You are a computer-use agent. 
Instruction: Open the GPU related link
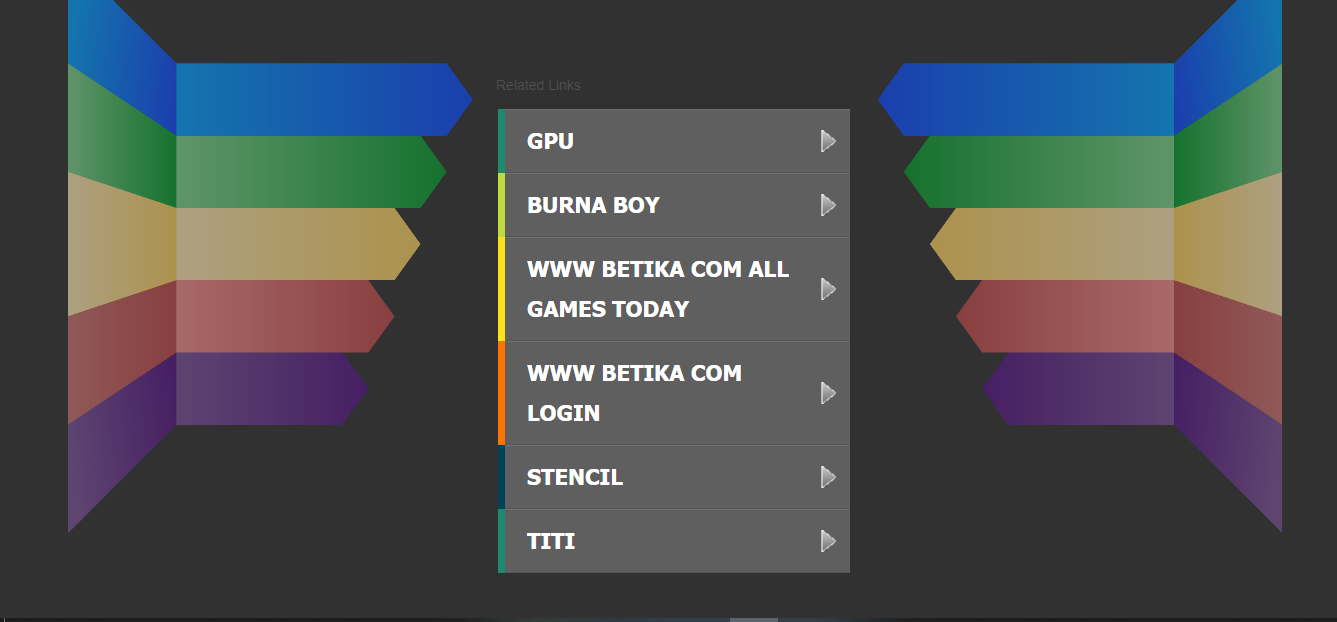pos(673,141)
